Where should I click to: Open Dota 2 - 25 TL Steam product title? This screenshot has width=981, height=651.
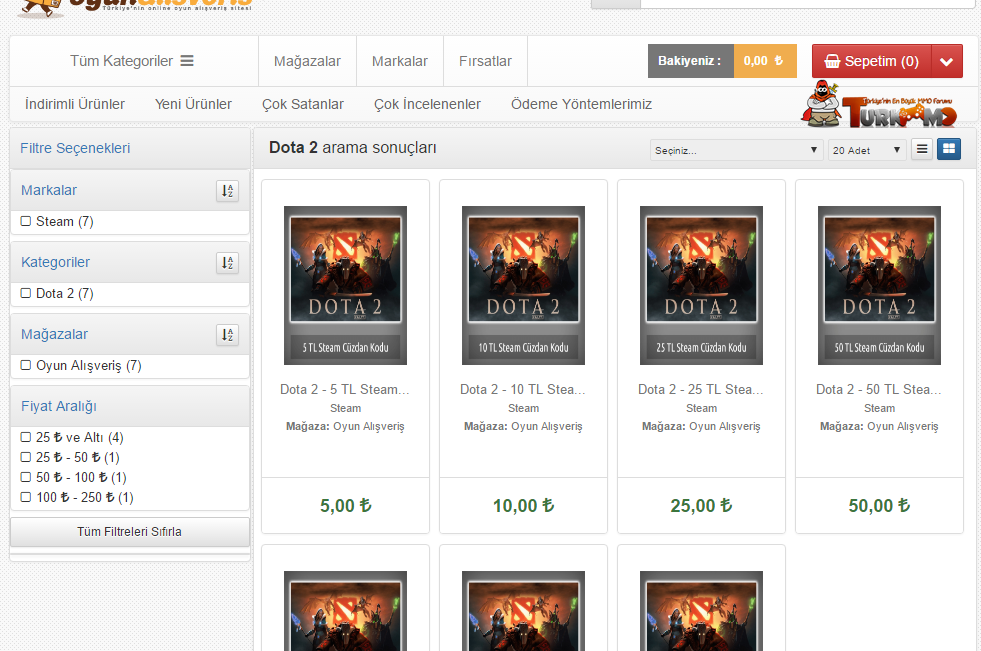point(701,389)
